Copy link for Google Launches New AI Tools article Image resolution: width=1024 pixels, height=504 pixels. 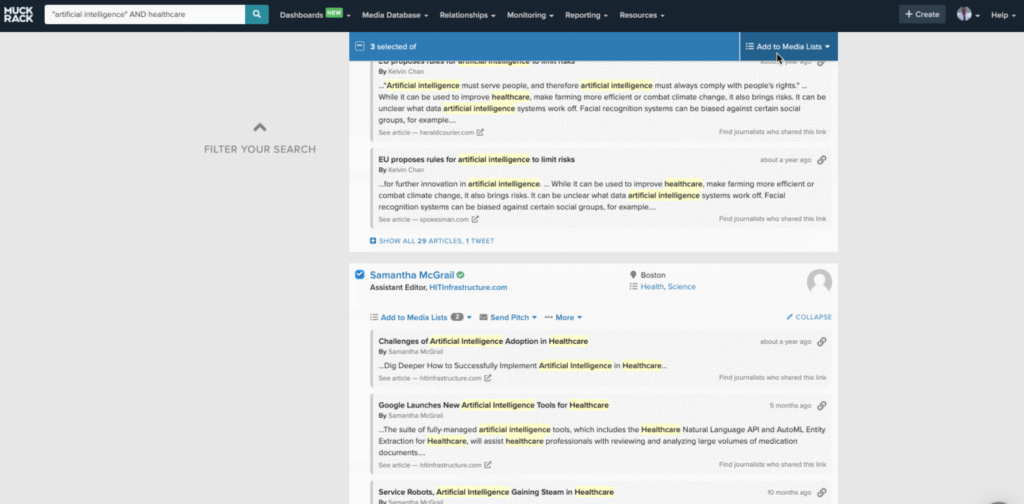[822, 405]
